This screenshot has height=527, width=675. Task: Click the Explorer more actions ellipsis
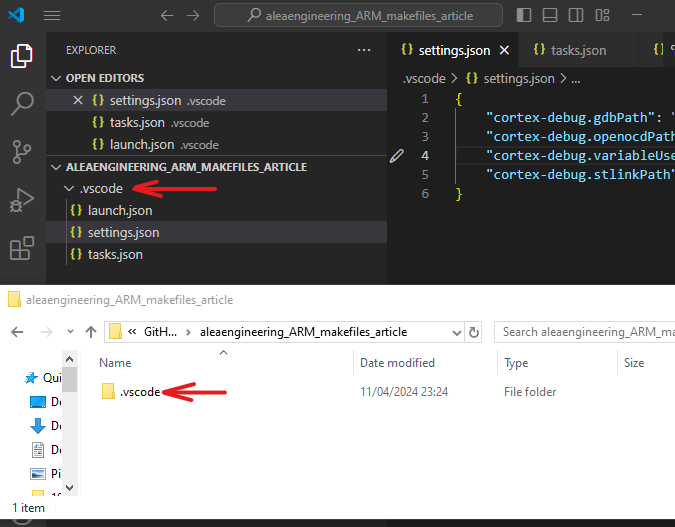point(363,50)
